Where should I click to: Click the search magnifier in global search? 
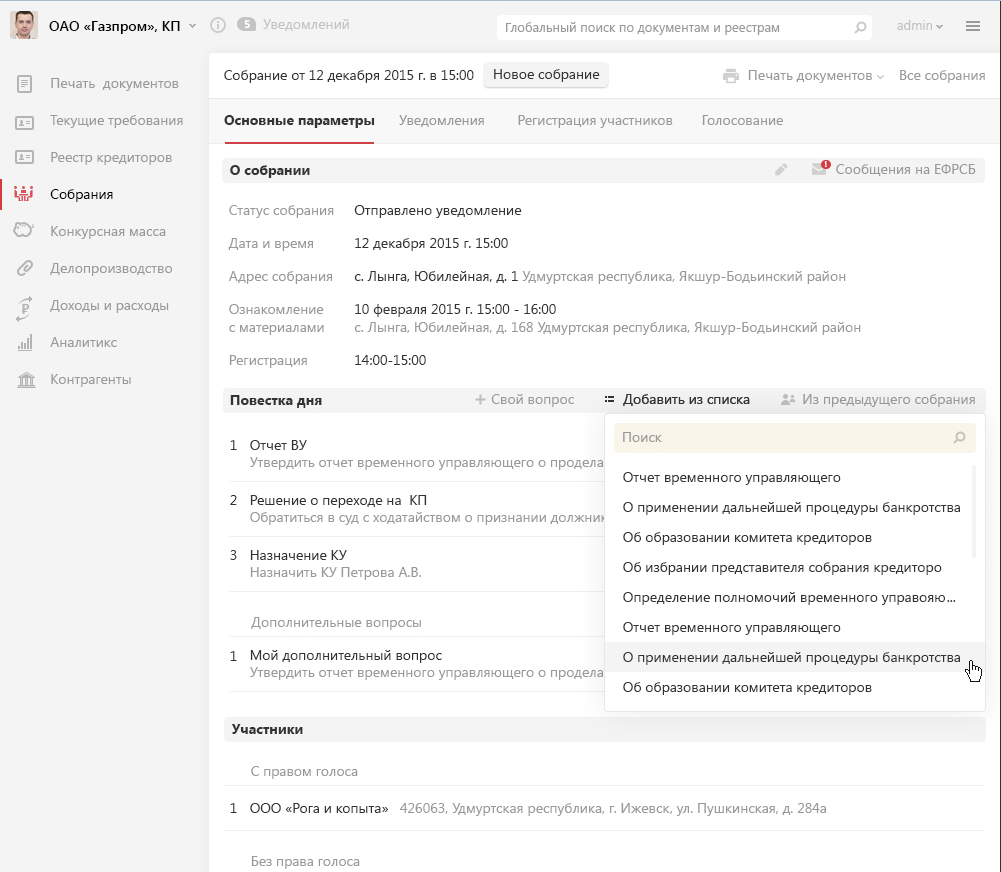point(860,28)
